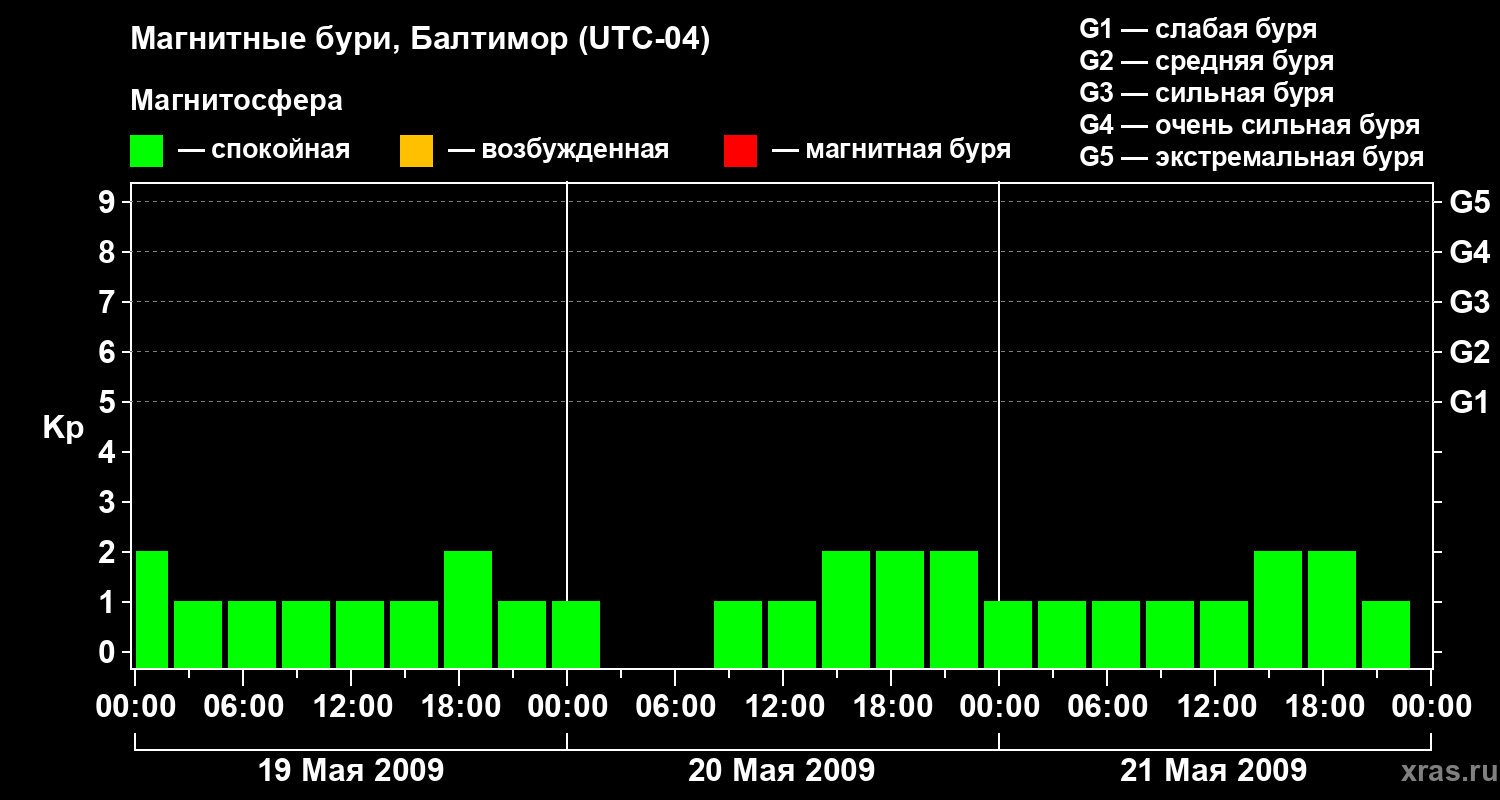Click the '21 Мая 2009' date label
Image resolution: width=1500 pixels, height=800 pixels.
coord(1213,770)
